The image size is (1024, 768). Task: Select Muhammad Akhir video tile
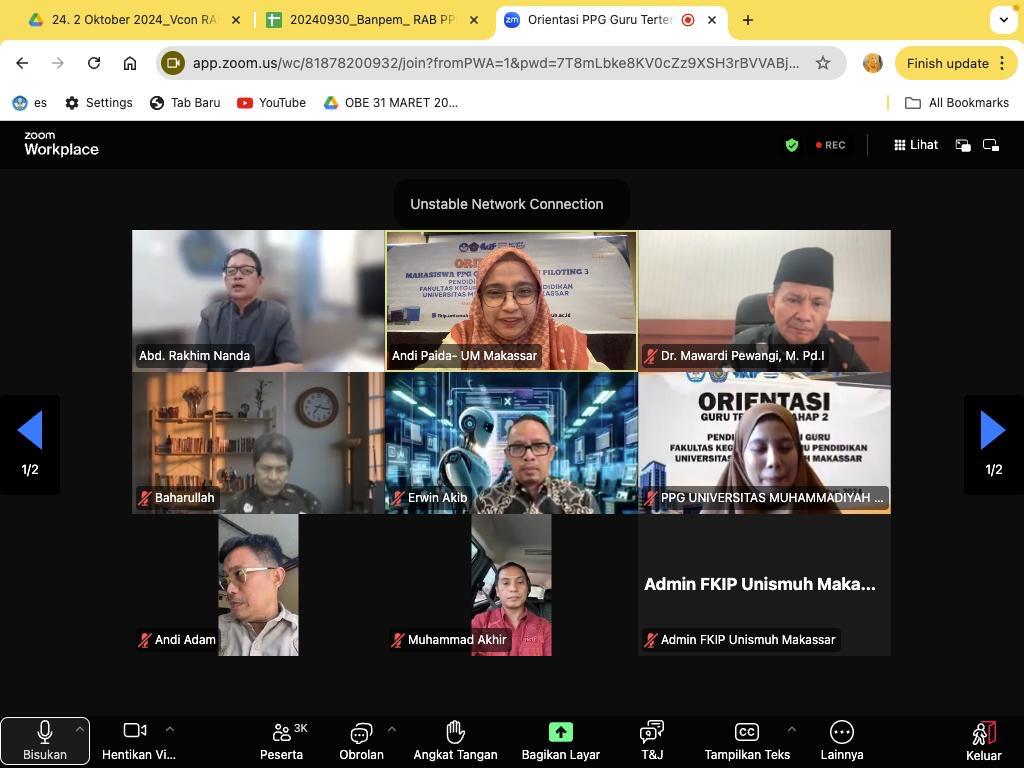511,585
